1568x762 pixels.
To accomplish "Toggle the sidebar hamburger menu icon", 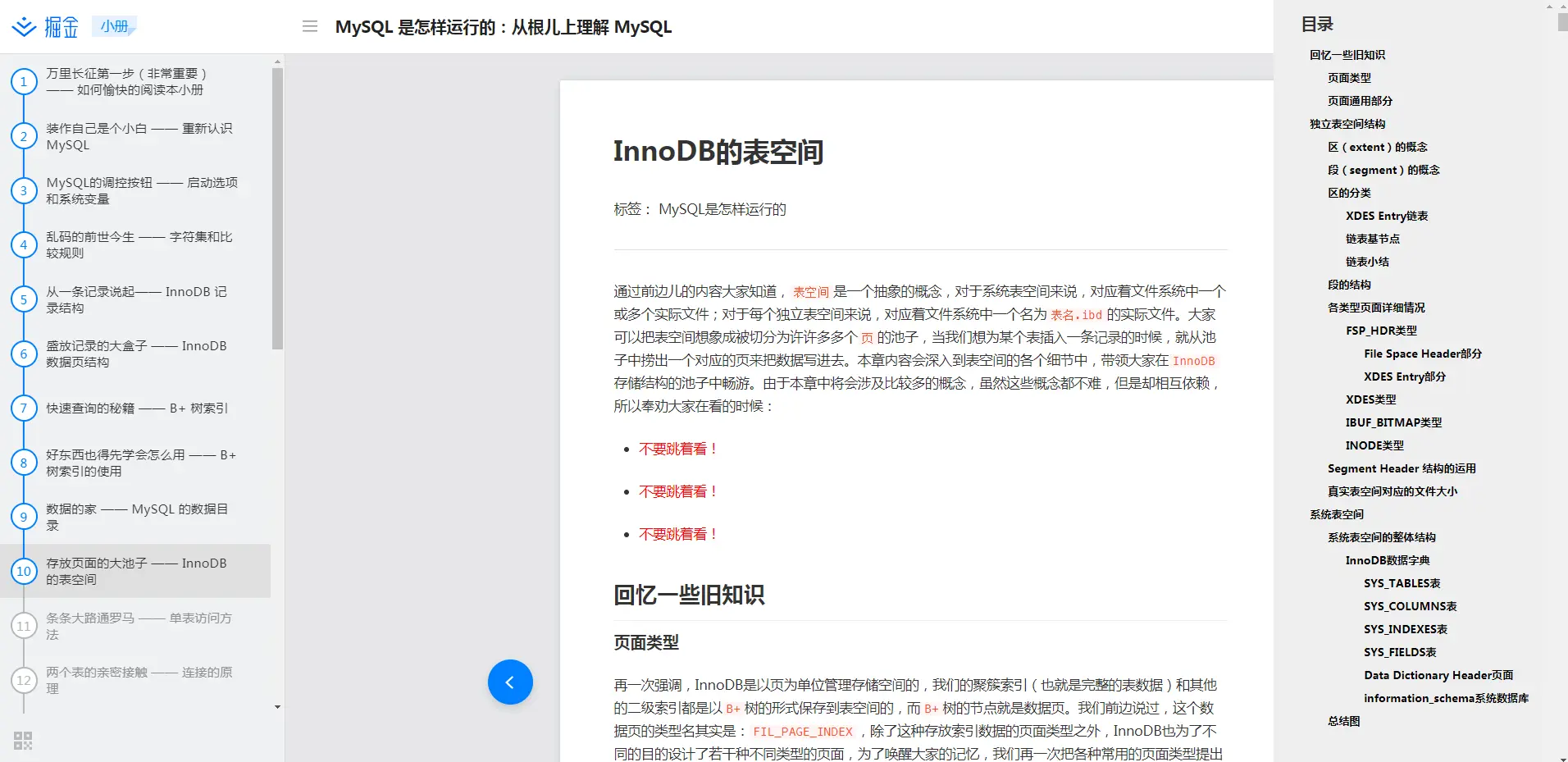I will [310, 26].
